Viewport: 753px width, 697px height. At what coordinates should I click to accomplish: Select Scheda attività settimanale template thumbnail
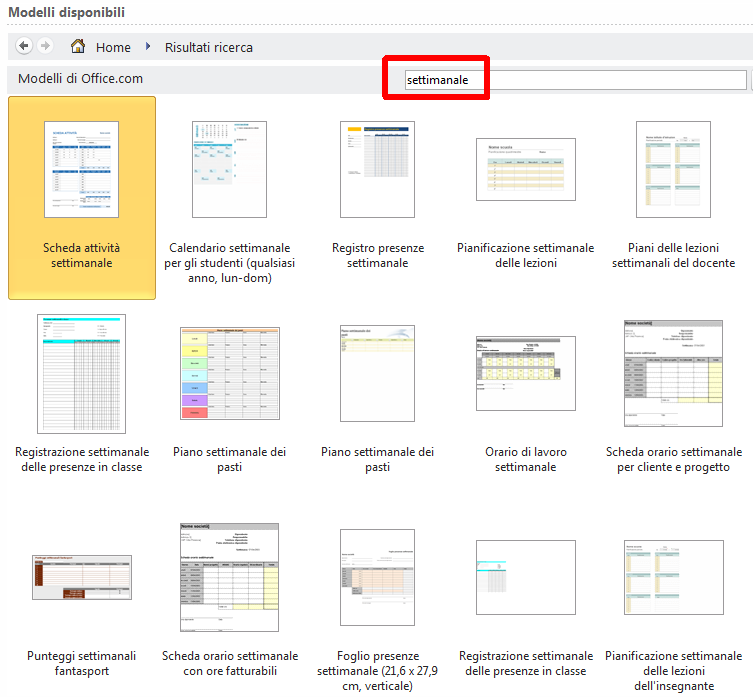82,170
